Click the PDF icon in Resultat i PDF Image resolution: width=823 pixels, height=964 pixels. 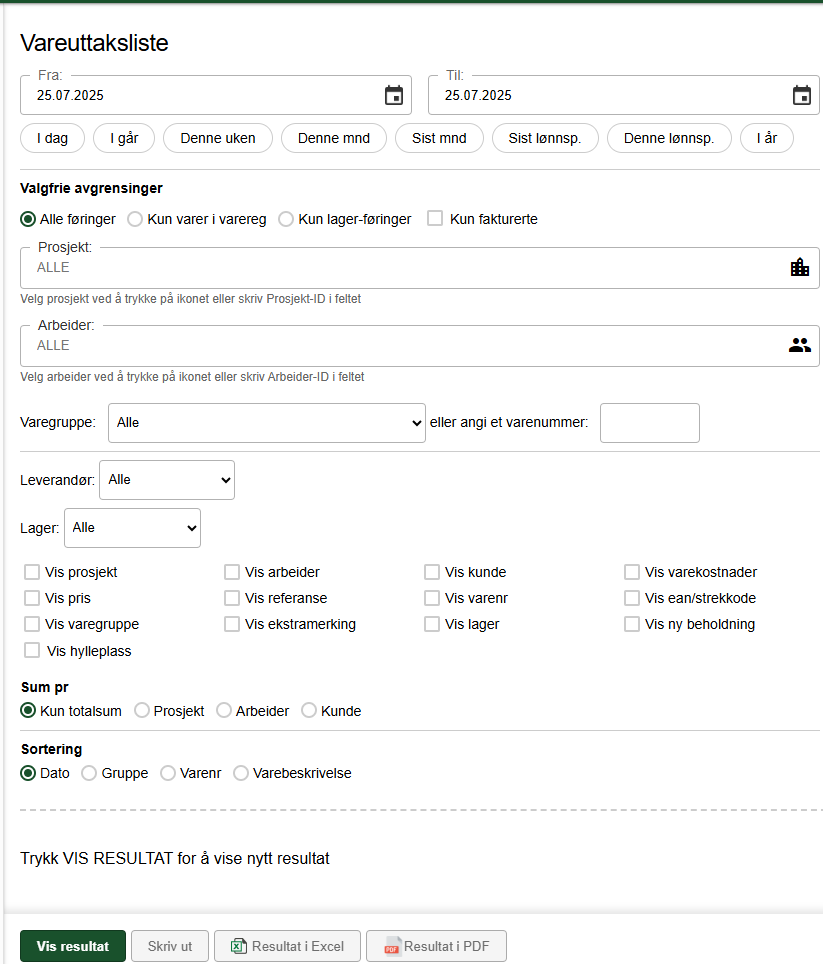coord(392,946)
